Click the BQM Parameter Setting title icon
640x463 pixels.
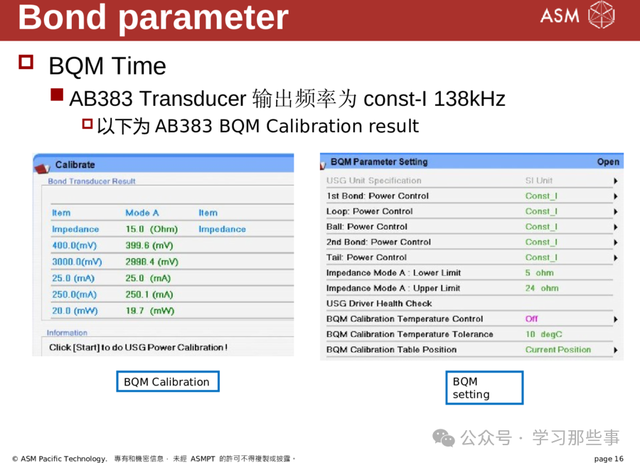pyautogui.click(x=323, y=165)
